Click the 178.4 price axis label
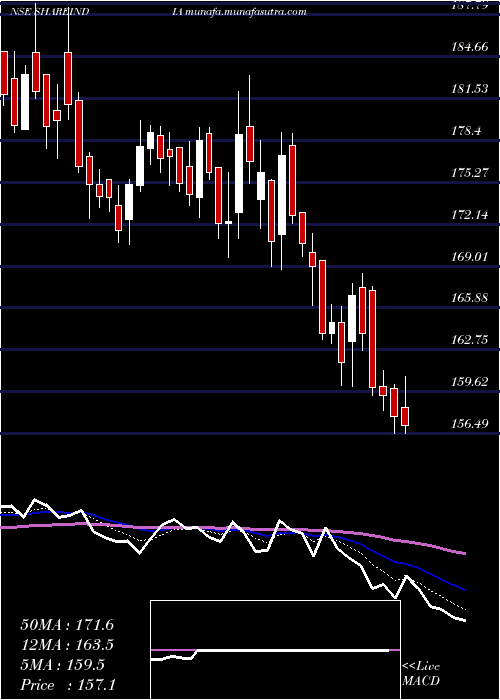The image size is (500, 700). click(466, 130)
